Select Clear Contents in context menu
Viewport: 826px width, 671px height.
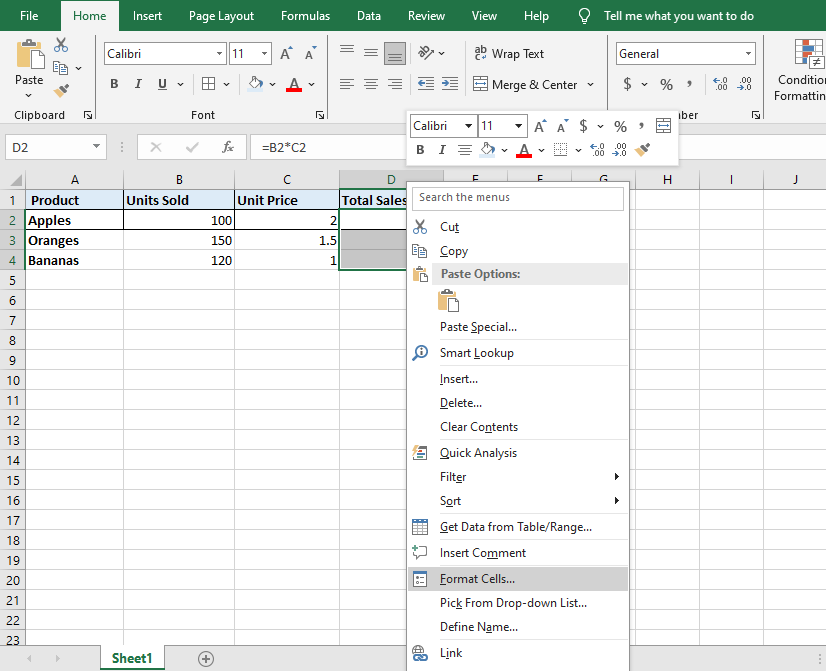coord(479,427)
